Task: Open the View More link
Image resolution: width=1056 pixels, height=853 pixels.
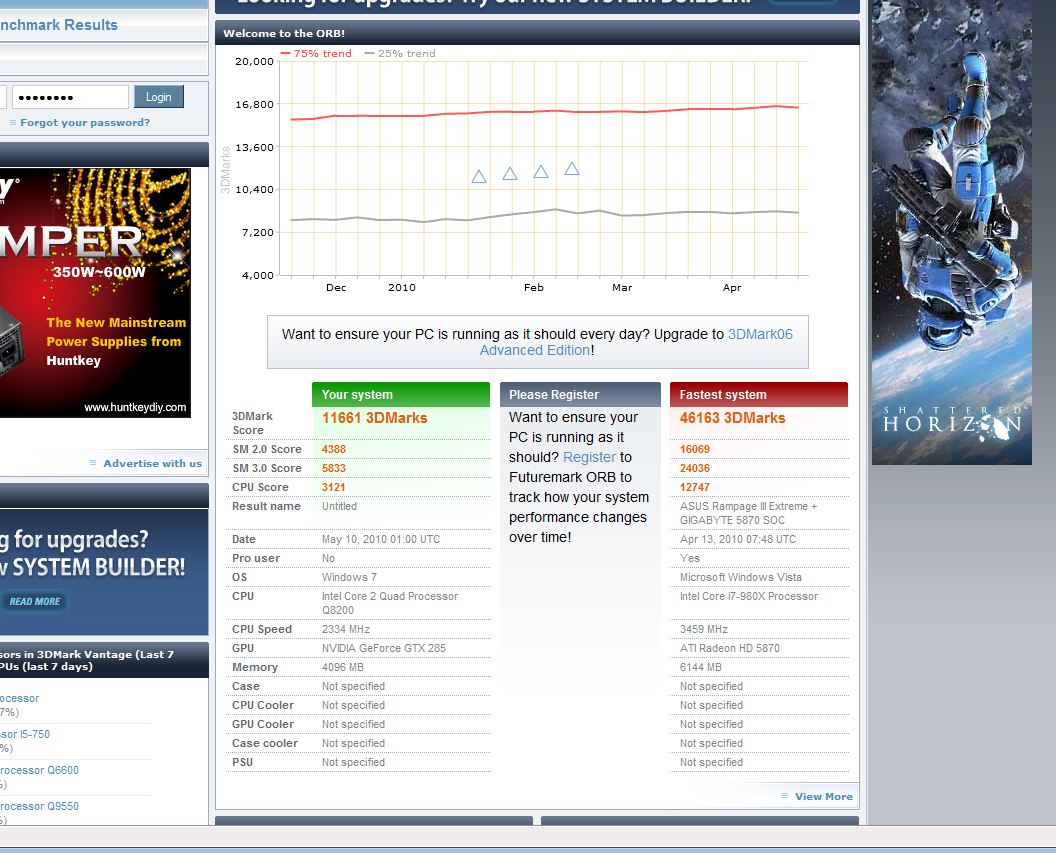Action: (x=824, y=796)
